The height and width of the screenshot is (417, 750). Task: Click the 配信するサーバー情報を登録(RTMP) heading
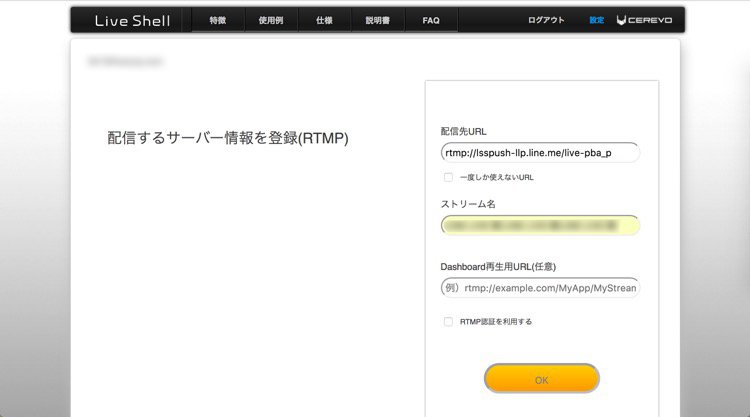pos(228,138)
